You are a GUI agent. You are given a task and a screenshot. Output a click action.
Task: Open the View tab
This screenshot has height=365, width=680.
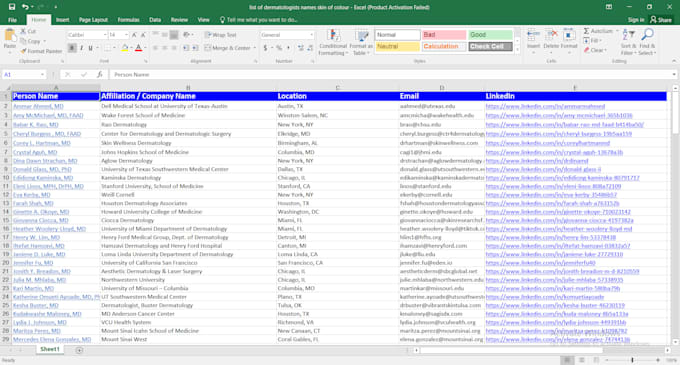coord(203,20)
